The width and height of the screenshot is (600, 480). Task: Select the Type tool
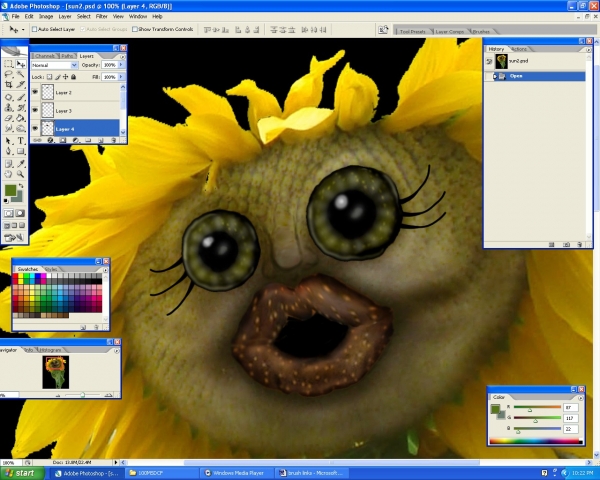point(21,141)
